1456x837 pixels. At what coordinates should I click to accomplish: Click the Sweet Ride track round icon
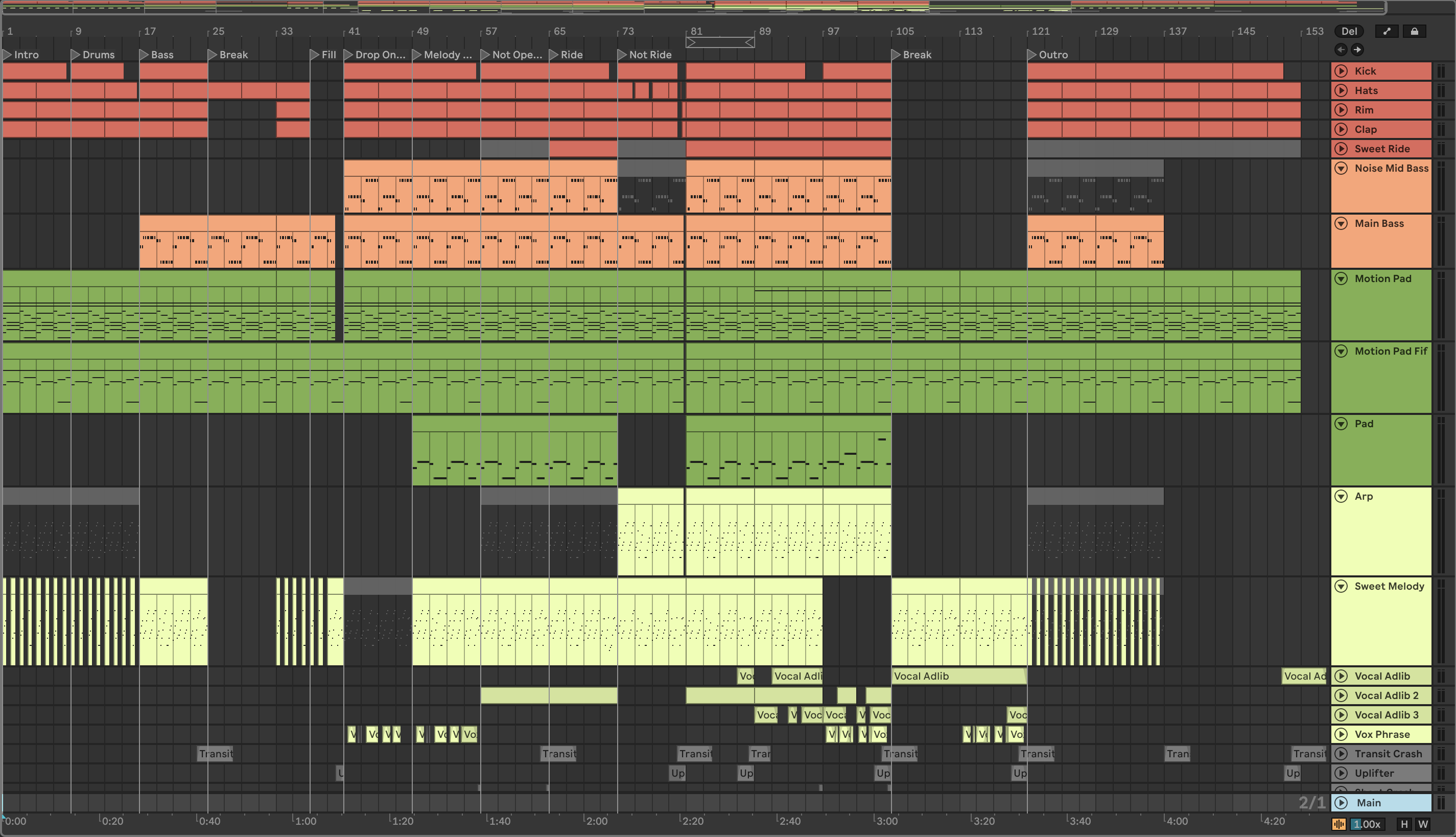pyautogui.click(x=1341, y=149)
